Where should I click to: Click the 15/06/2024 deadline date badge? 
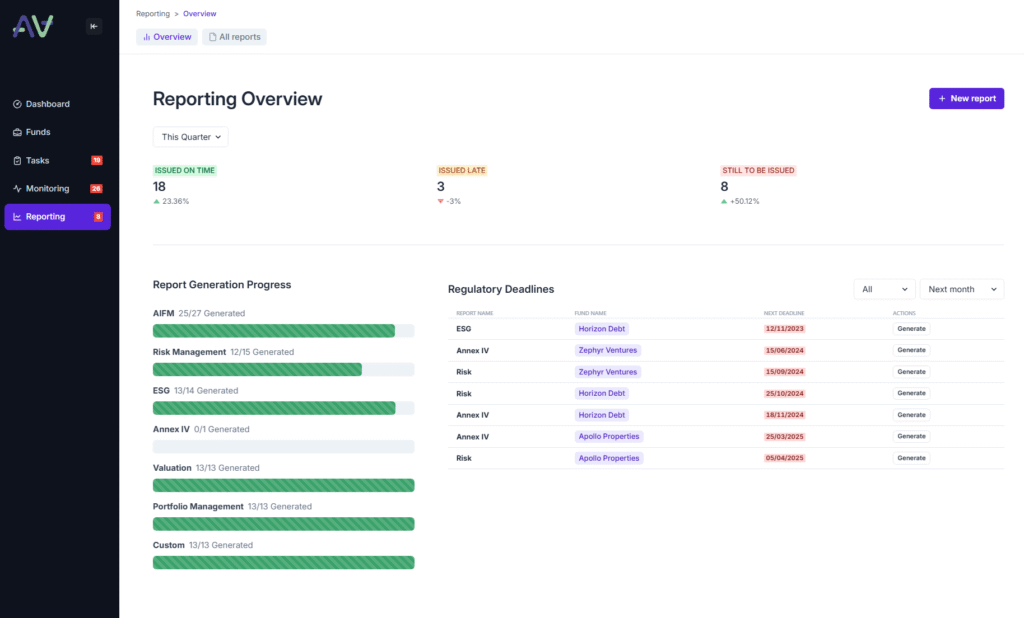tap(785, 350)
